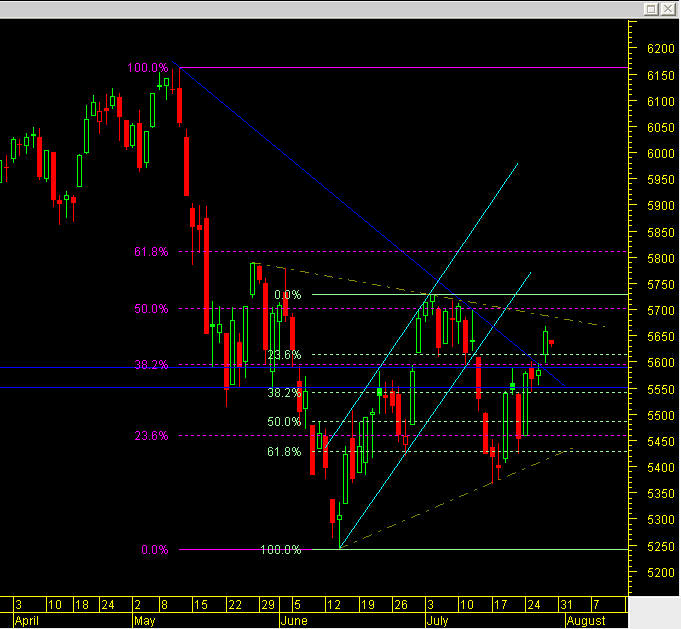Click the 5 date label in June

[297, 605]
